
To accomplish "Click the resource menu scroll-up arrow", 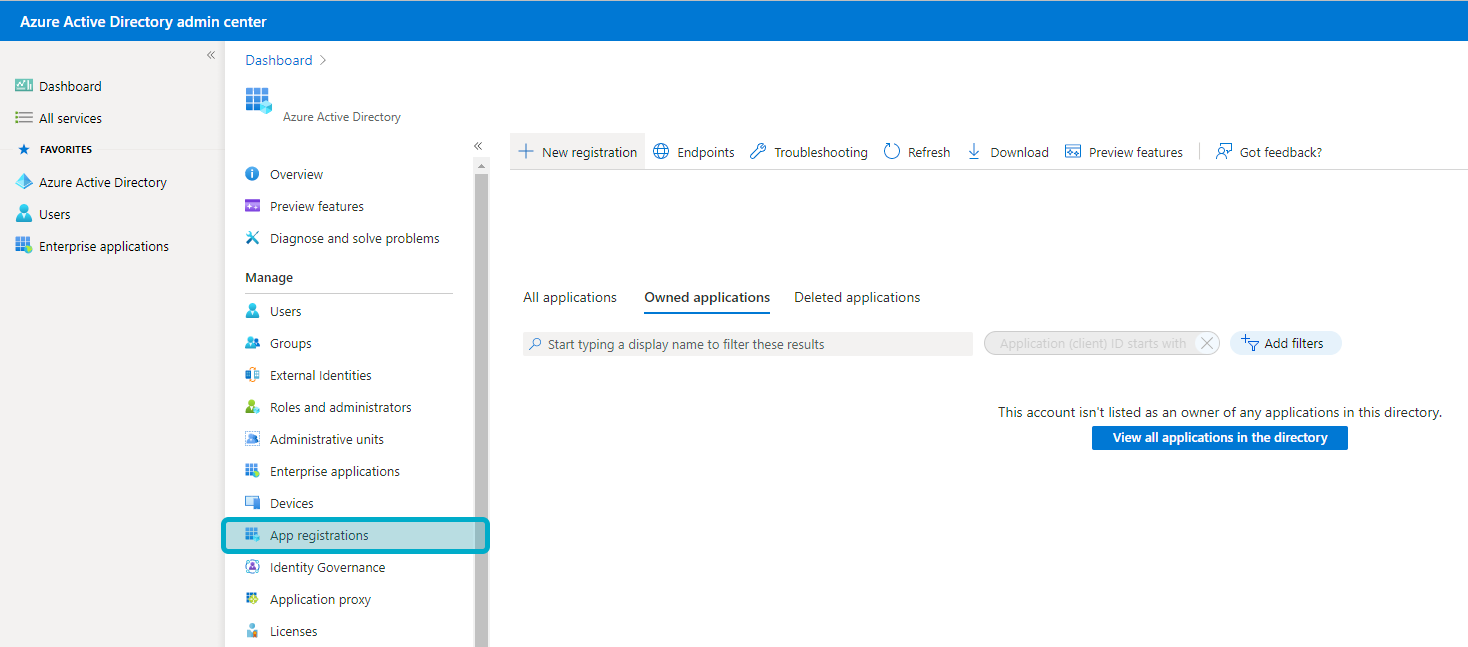I will (x=481, y=165).
